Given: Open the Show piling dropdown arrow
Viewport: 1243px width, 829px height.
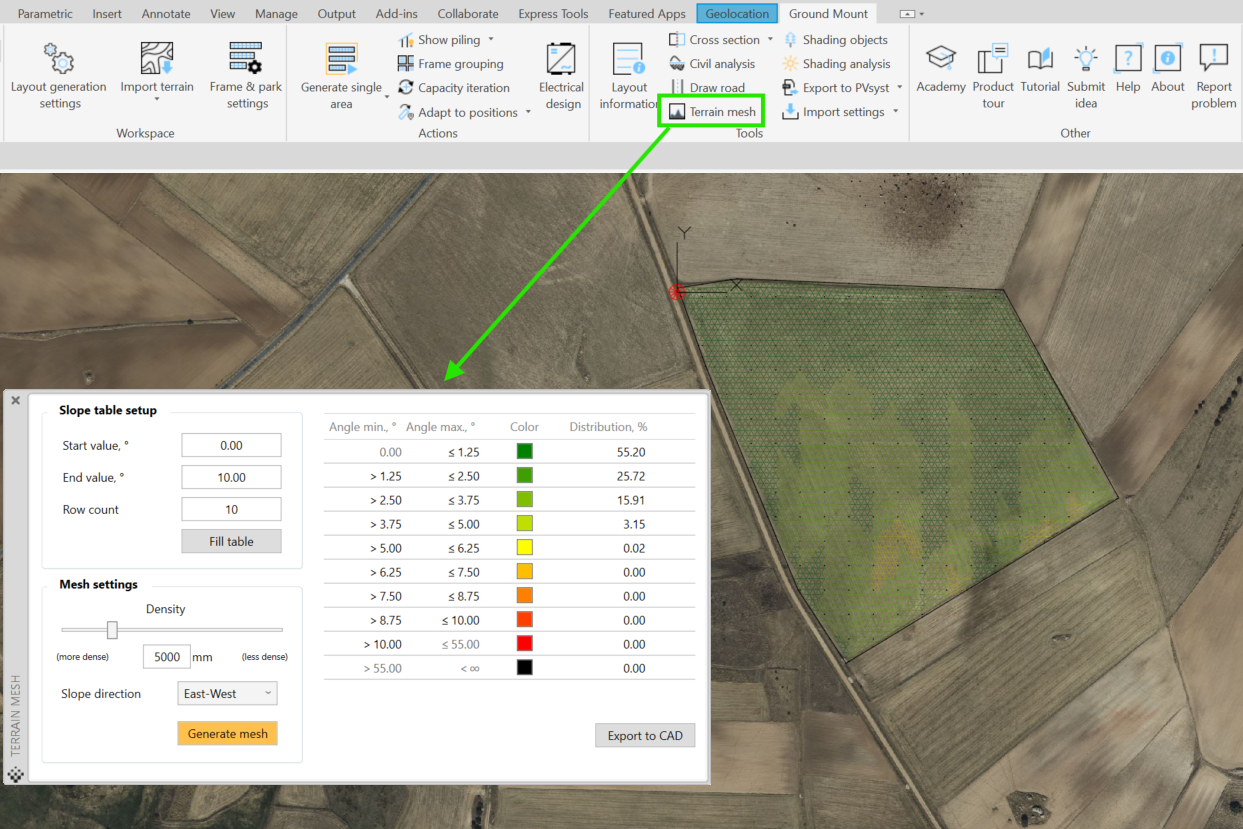Looking at the screenshot, I should coord(491,40).
